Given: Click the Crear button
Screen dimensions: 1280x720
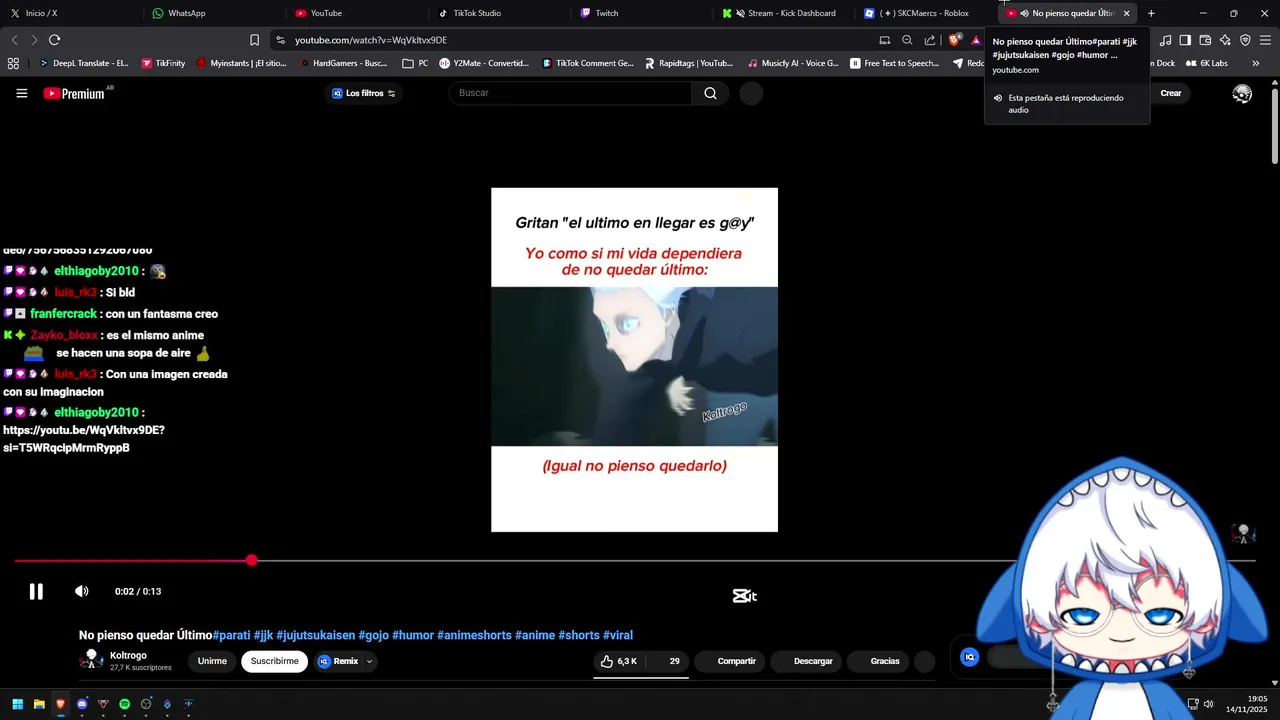Looking at the screenshot, I should tap(1171, 93).
